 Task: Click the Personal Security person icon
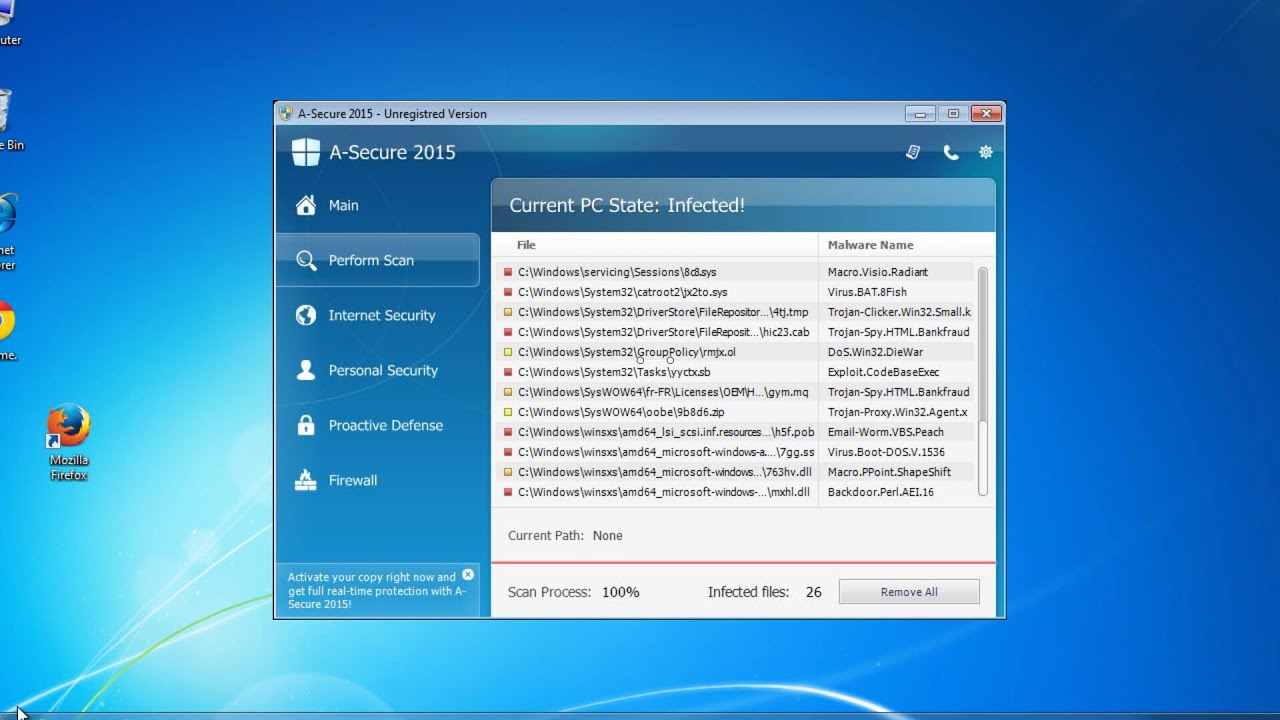306,370
